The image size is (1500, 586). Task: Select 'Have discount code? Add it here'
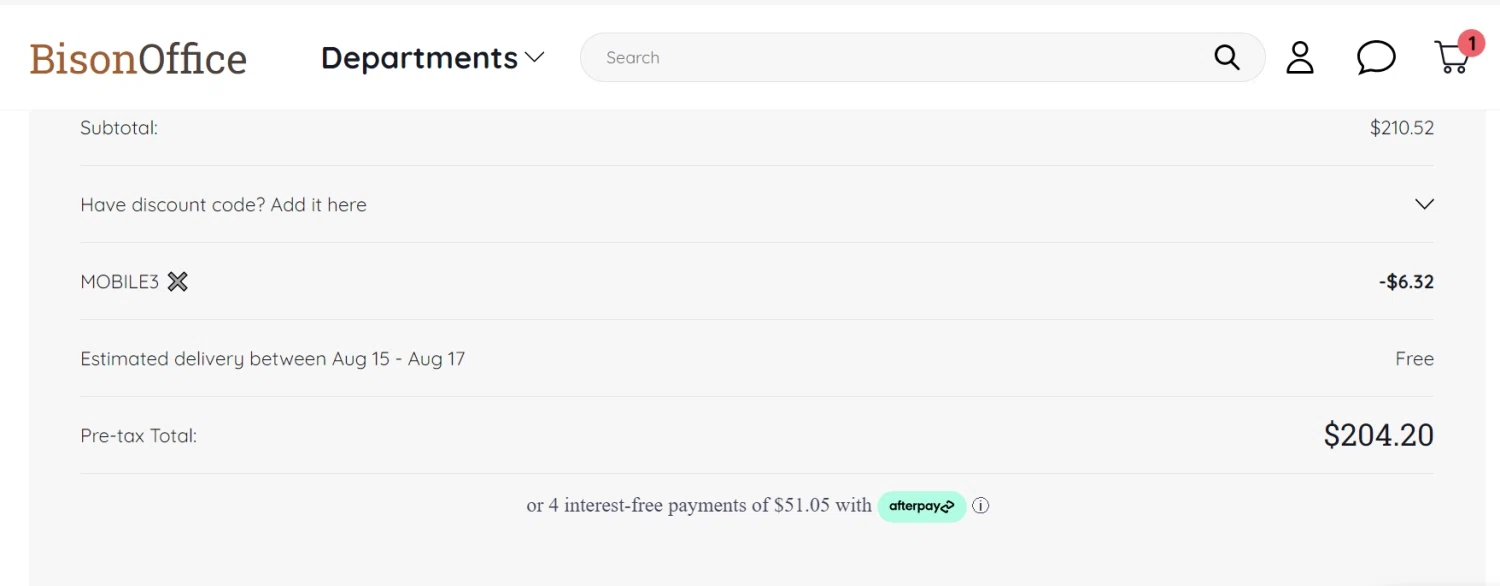(x=224, y=205)
